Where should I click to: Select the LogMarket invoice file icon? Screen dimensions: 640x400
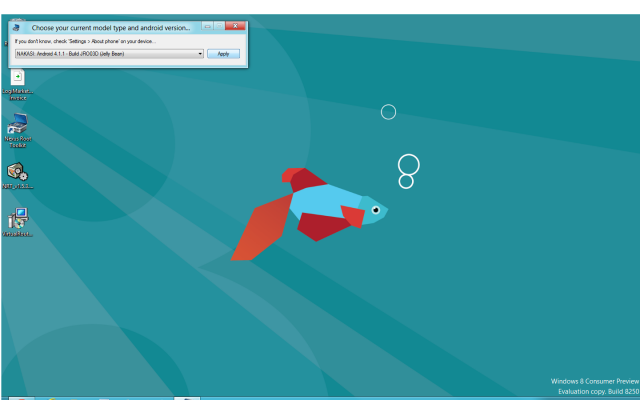click(x=18, y=86)
